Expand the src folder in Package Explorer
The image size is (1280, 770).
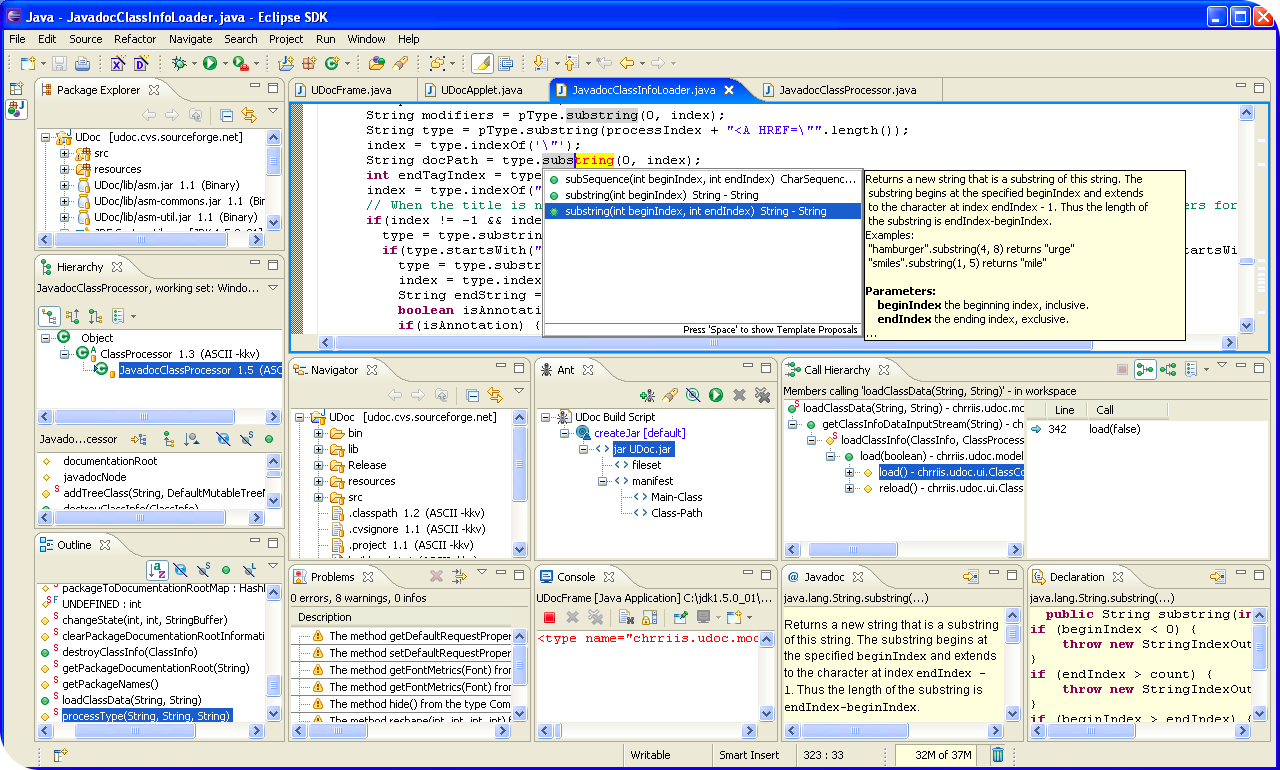(x=65, y=153)
